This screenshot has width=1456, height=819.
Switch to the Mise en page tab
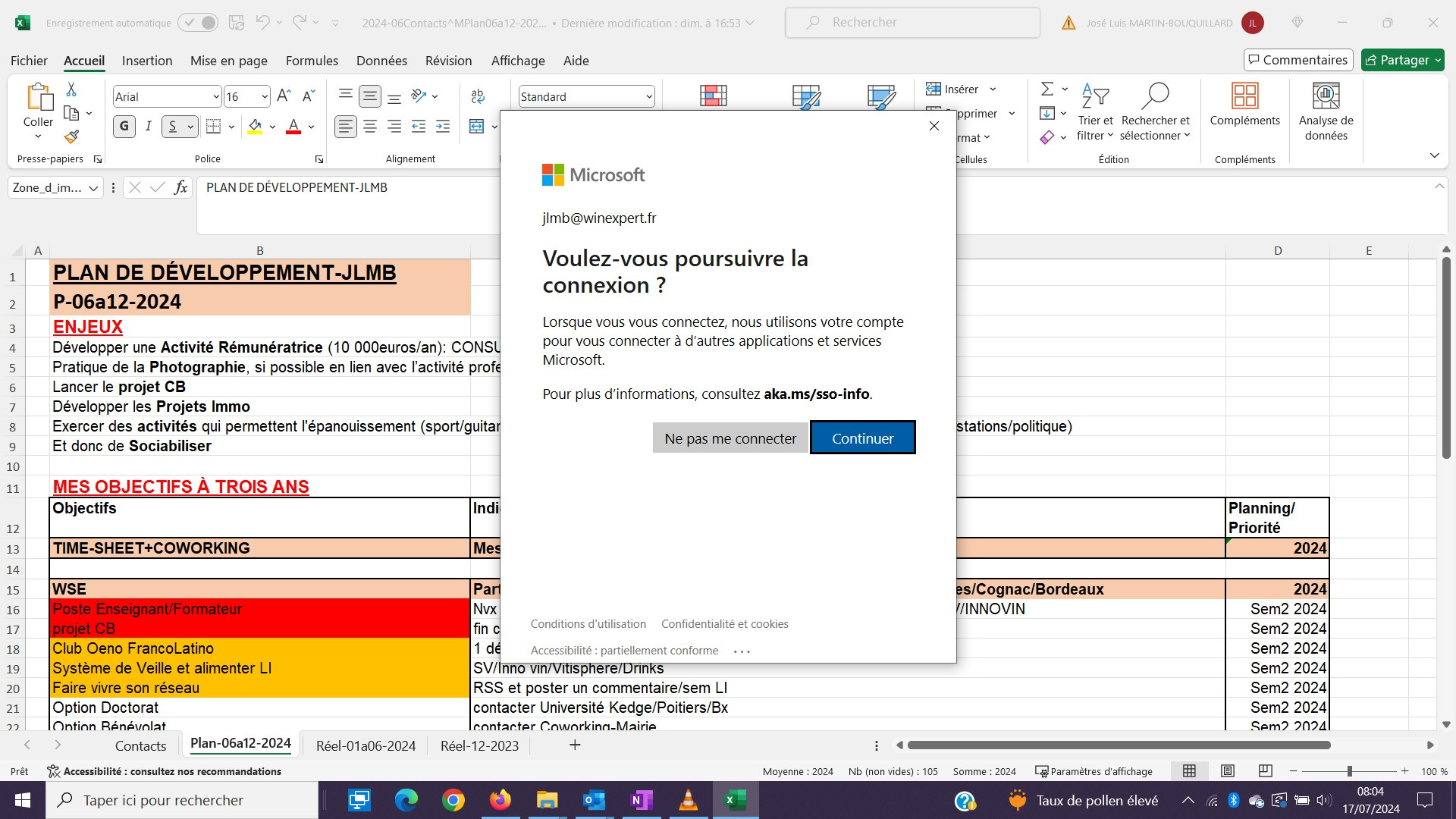coord(229,61)
